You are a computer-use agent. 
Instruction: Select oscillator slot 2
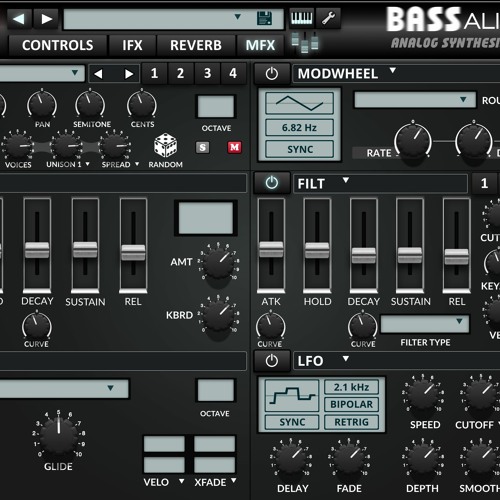pos(180,73)
